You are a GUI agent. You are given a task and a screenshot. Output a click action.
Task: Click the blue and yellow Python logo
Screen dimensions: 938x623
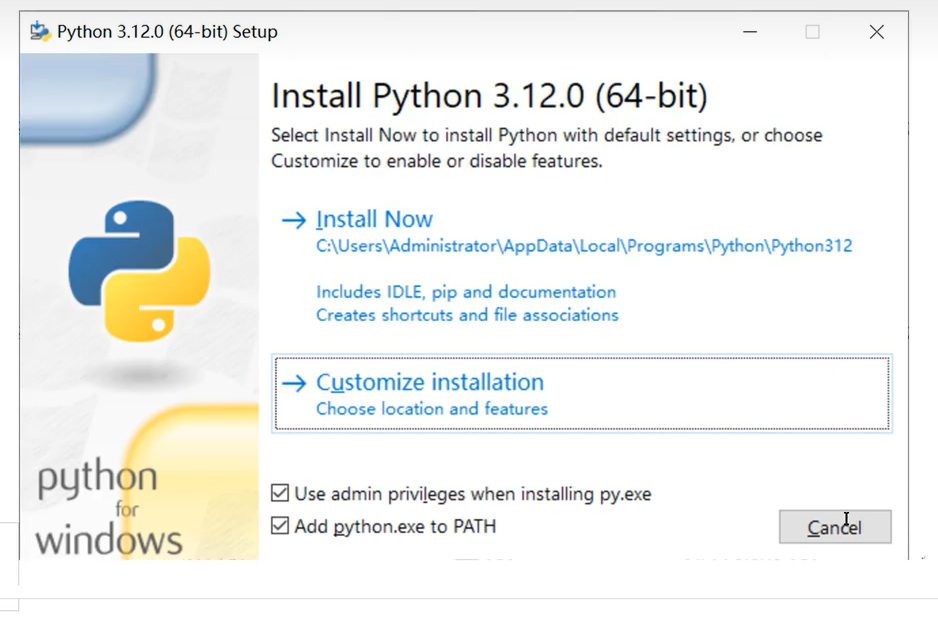point(139,271)
